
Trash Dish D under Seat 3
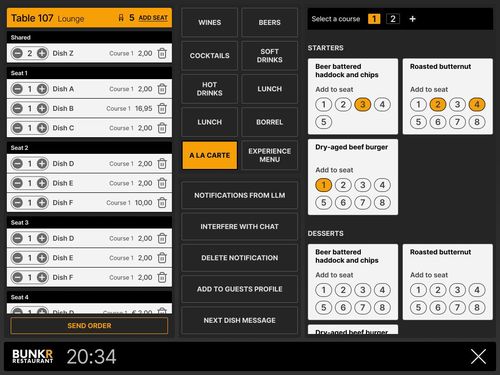pos(162,238)
